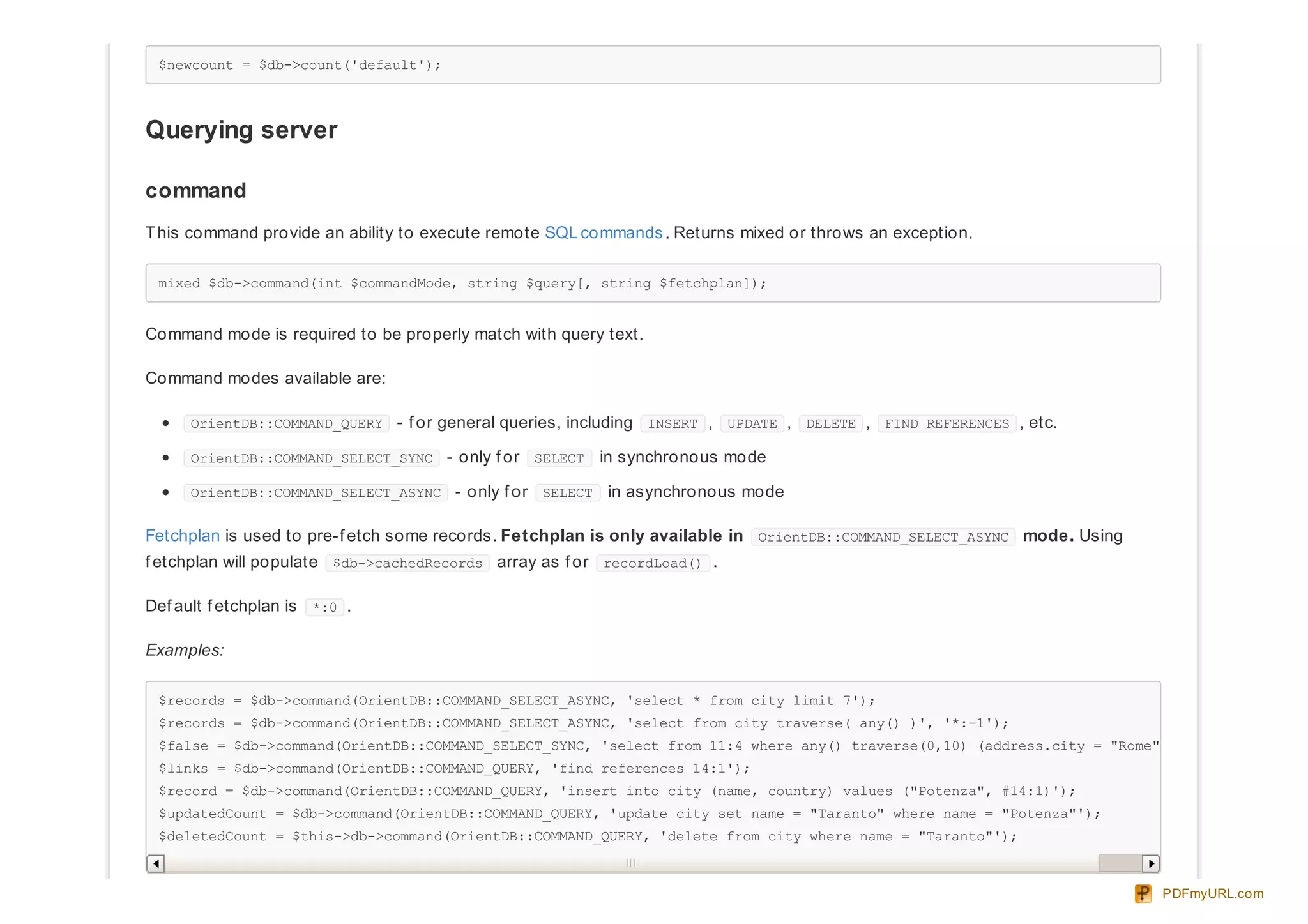Click the command subheading
The height and width of the screenshot is (924, 1308).
coord(195,190)
